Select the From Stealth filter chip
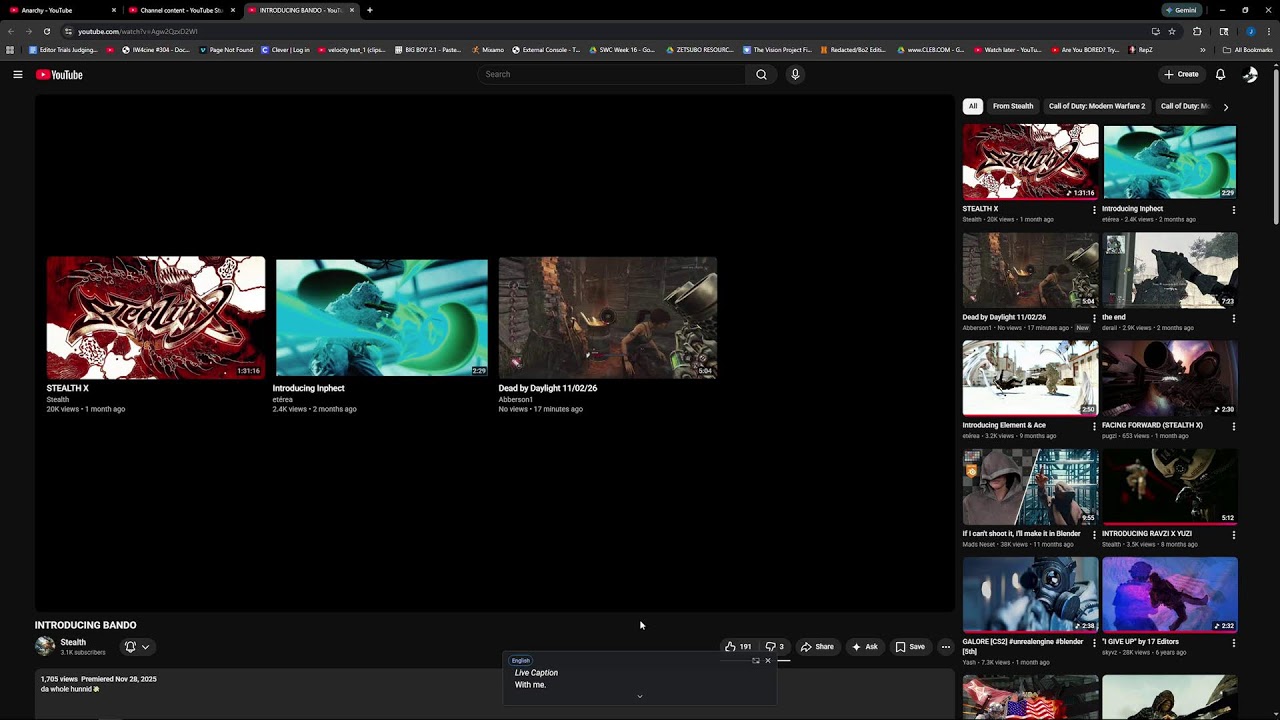1280x720 pixels. [x=1013, y=106]
